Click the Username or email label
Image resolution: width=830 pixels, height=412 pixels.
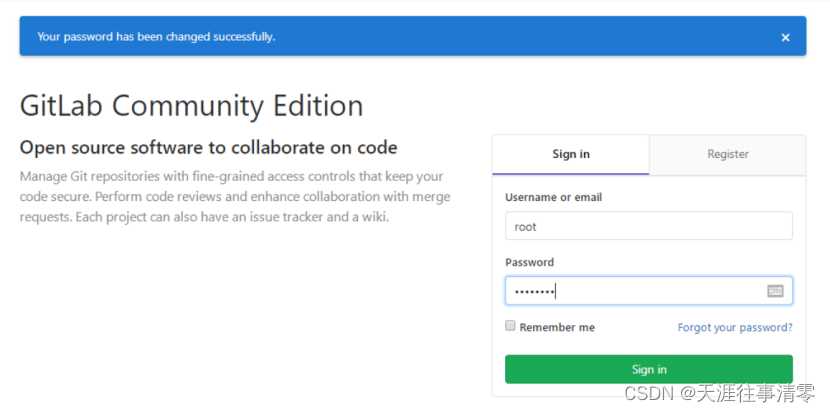[554, 198]
